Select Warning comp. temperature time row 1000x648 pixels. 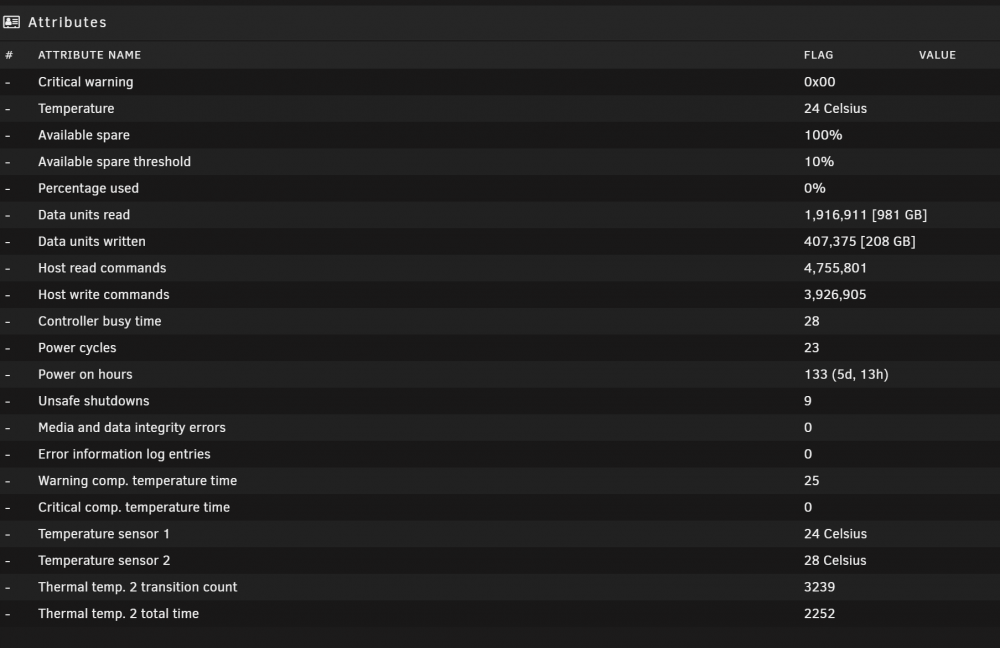click(x=500, y=481)
